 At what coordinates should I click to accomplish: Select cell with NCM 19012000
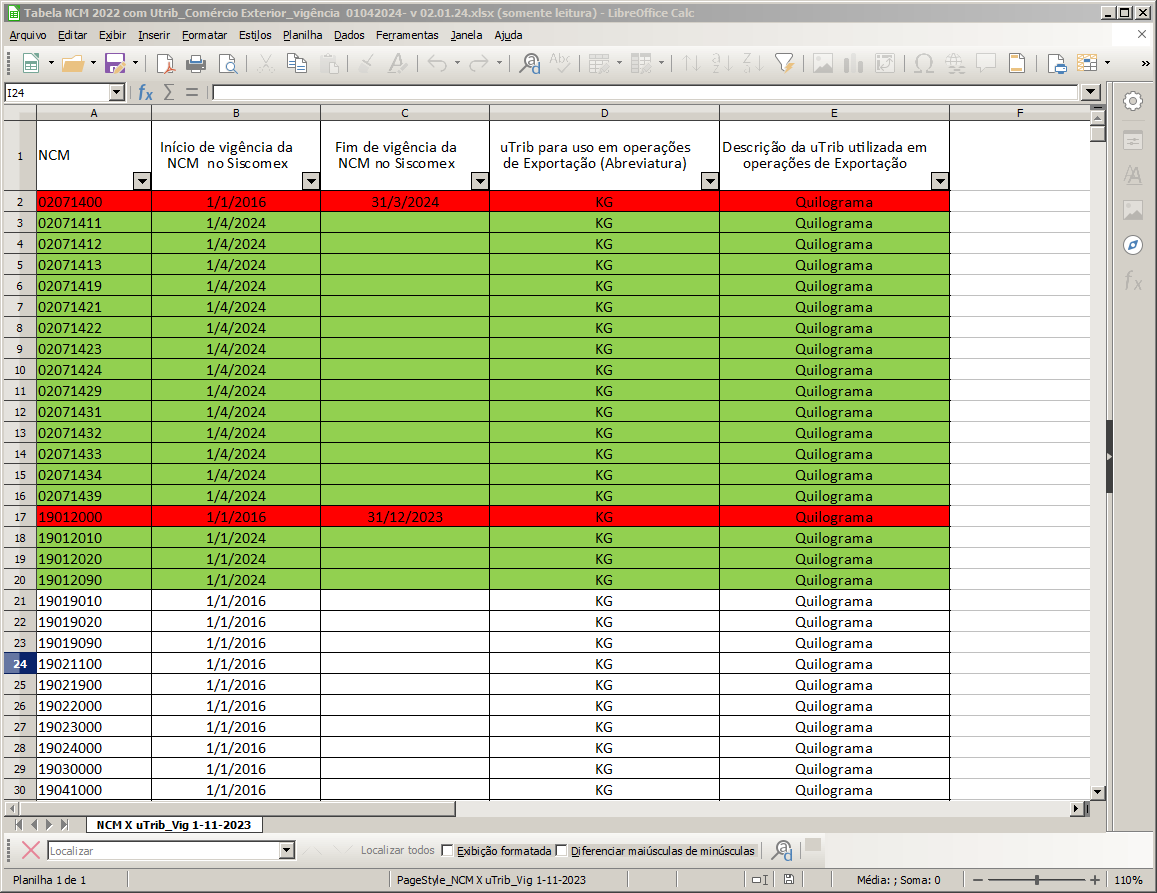click(x=94, y=517)
